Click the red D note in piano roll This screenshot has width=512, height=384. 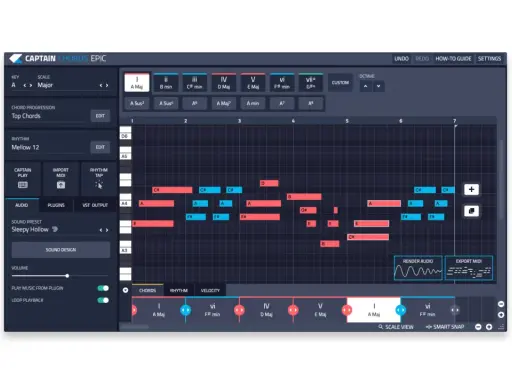click(269, 183)
